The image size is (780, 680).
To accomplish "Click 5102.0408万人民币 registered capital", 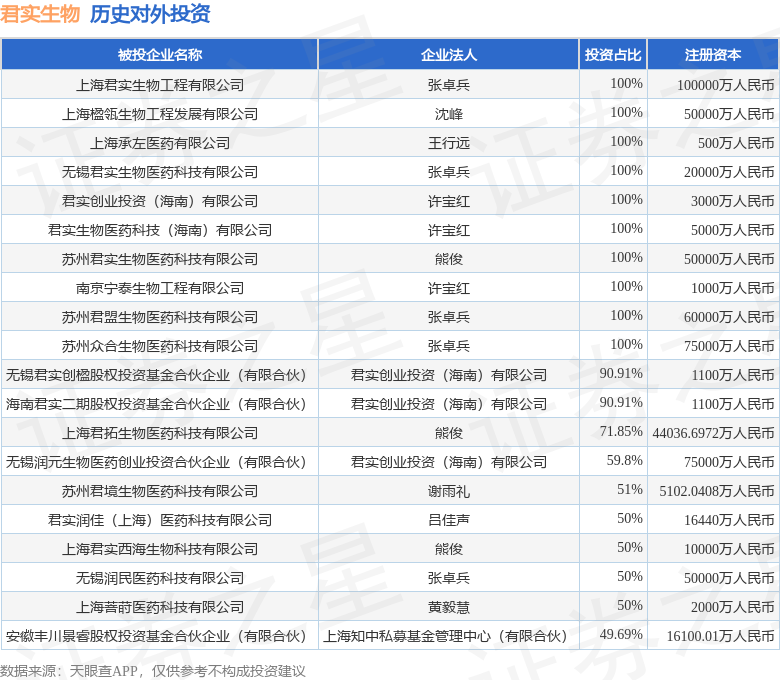I will point(717,491).
